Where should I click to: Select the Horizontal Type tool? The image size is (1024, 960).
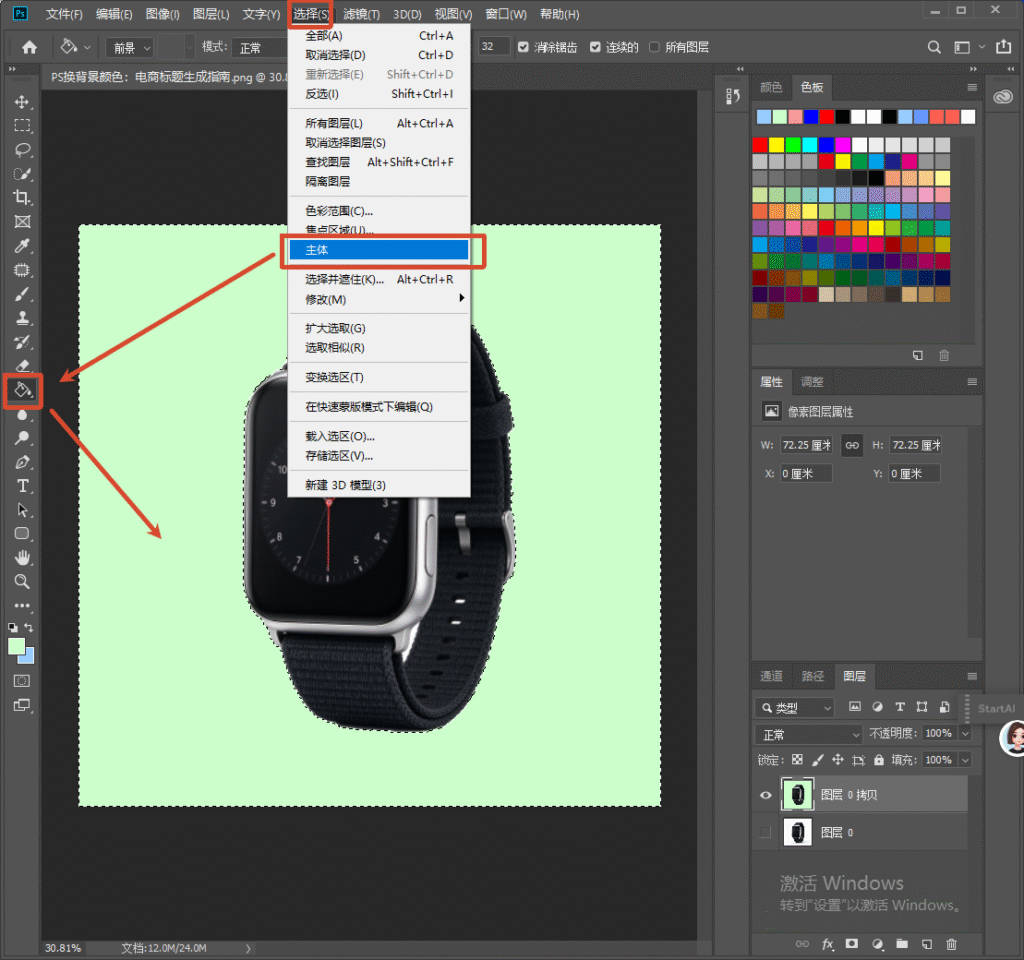tap(22, 486)
